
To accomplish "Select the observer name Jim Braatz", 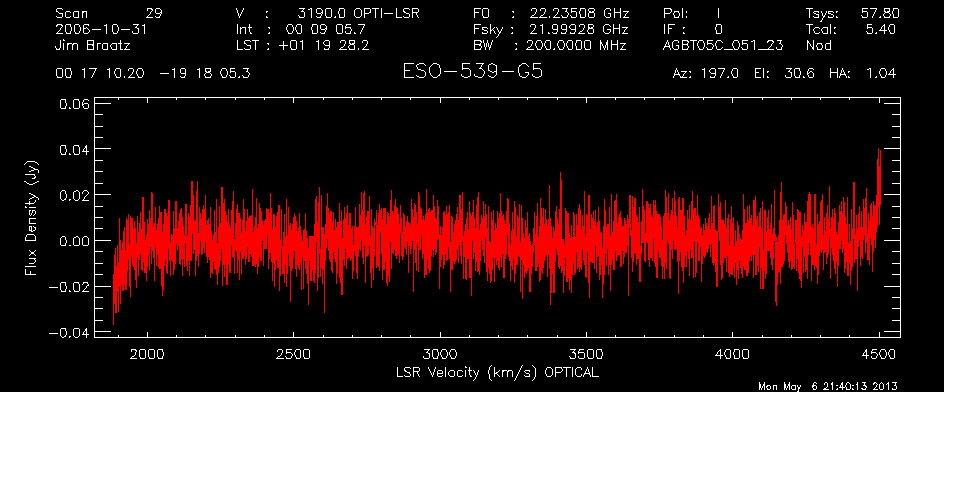I will pos(93,46).
